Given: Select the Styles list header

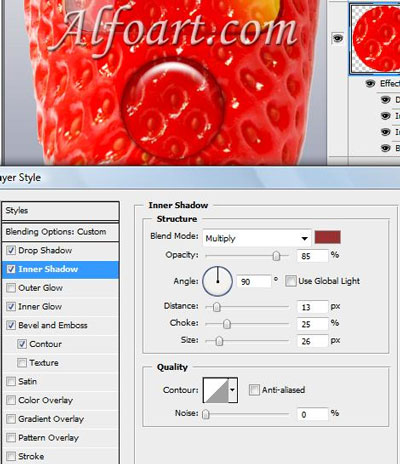Looking at the screenshot, I should pyautogui.click(x=60, y=211).
